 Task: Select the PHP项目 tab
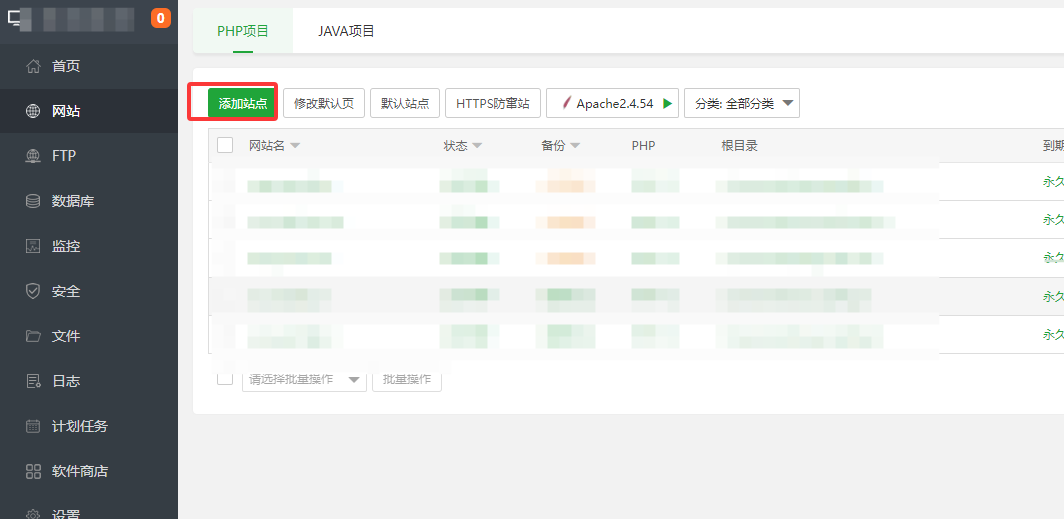[x=243, y=31]
